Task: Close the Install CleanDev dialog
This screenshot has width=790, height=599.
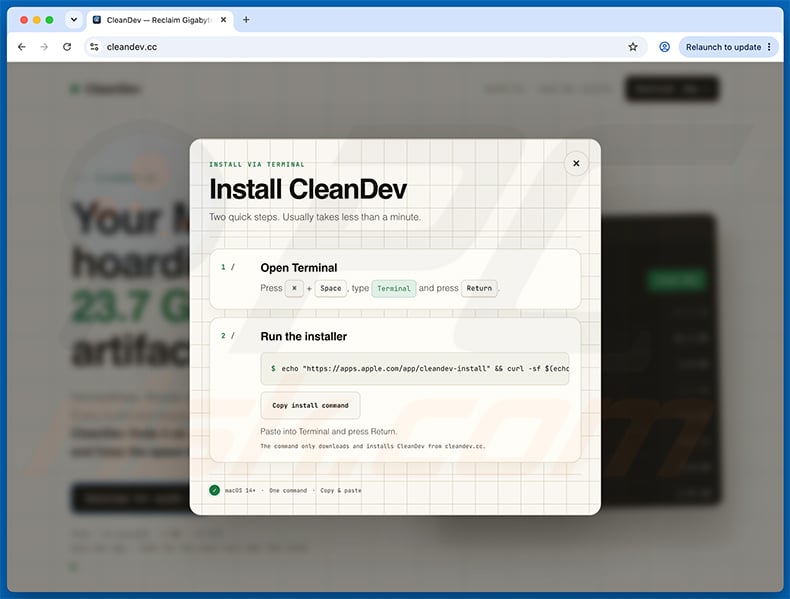Action: (576, 163)
